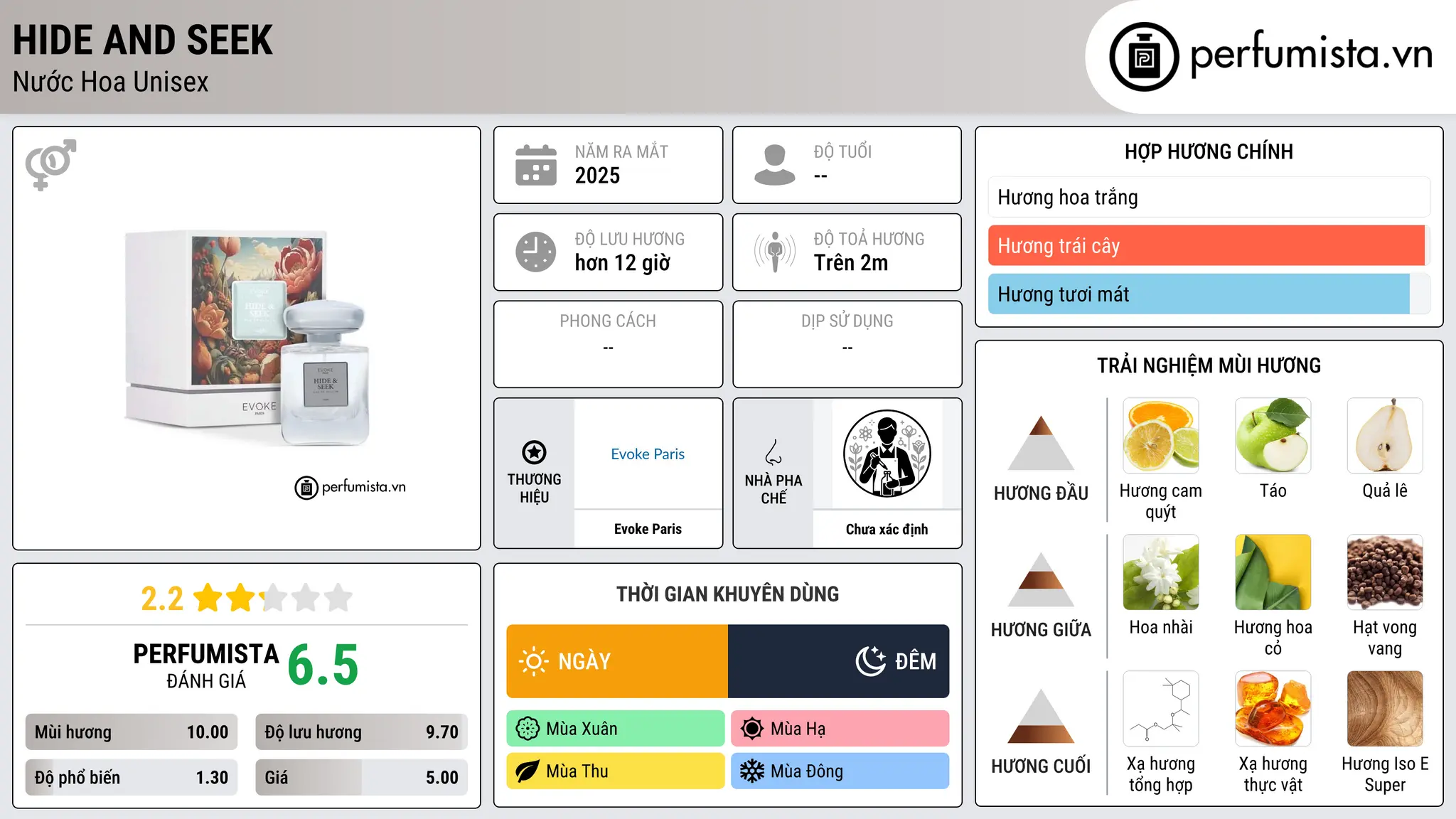Click the Nước Hoa Unisex subtitle
Viewport: 1456px width, 819px height.
click(111, 82)
